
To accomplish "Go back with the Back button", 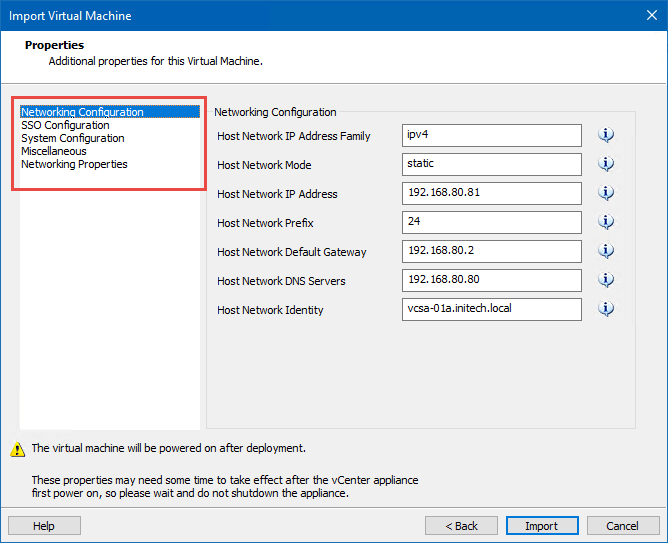I will (x=461, y=526).
